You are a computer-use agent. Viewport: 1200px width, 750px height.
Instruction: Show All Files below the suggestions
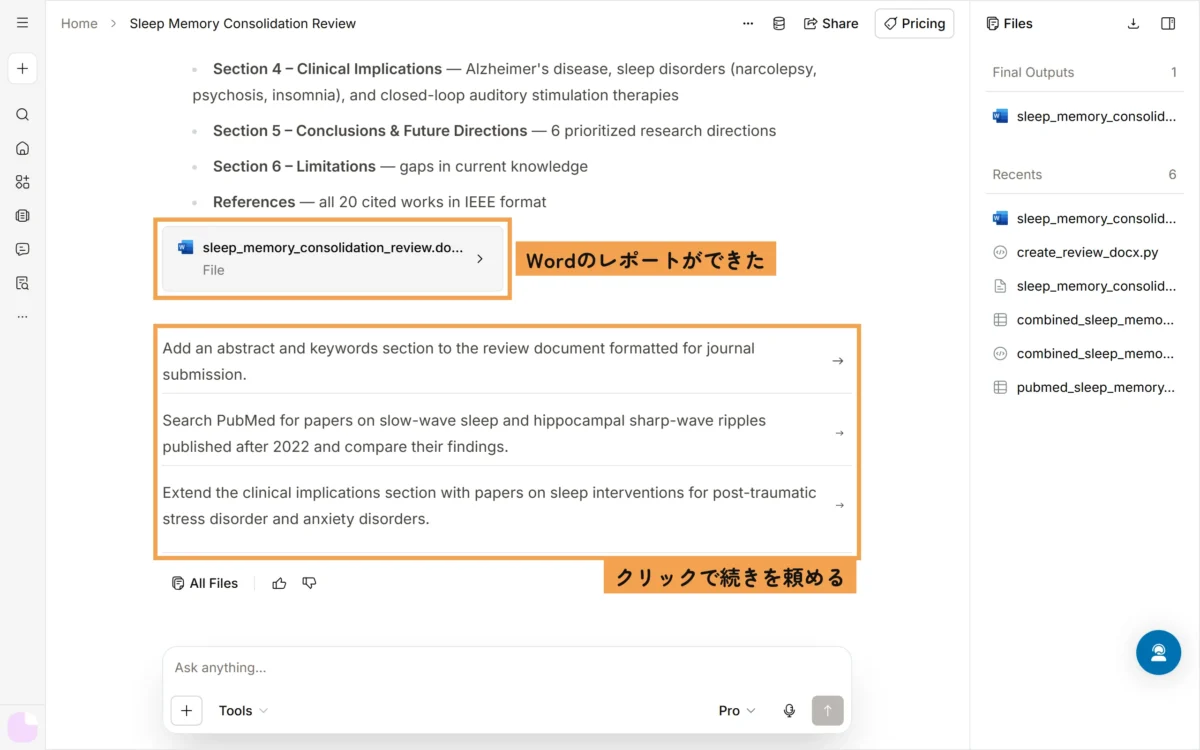pyautogui.click(x=205, y=583)
